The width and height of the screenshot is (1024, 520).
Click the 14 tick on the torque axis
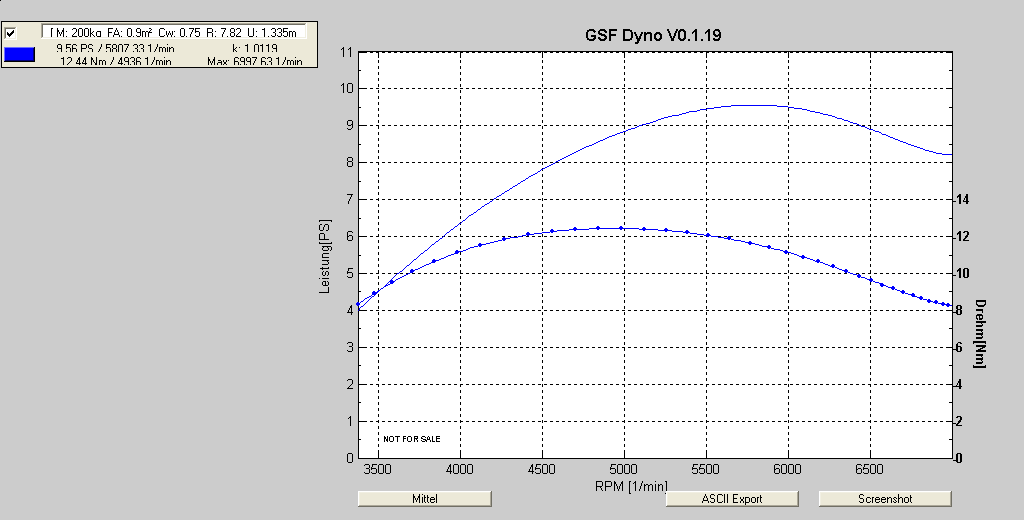pos(962,200)
